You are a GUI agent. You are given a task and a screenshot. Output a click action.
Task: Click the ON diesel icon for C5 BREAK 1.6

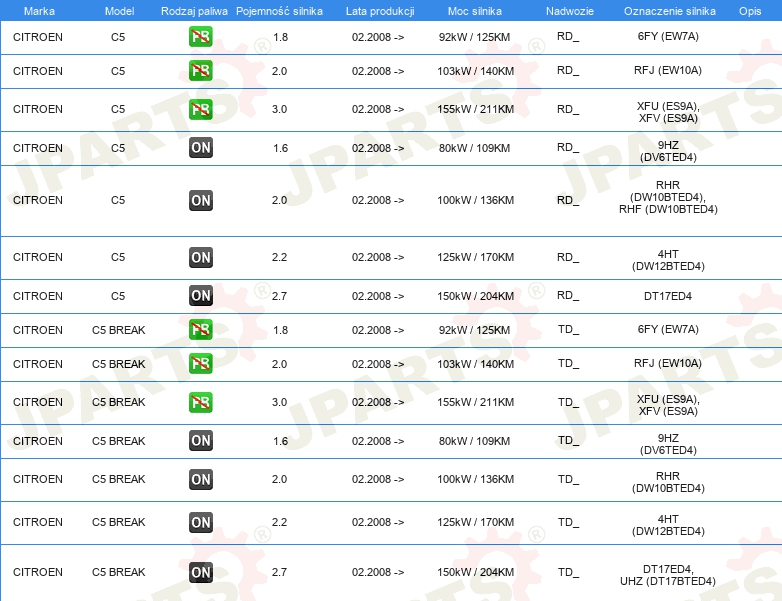point(200,440)
